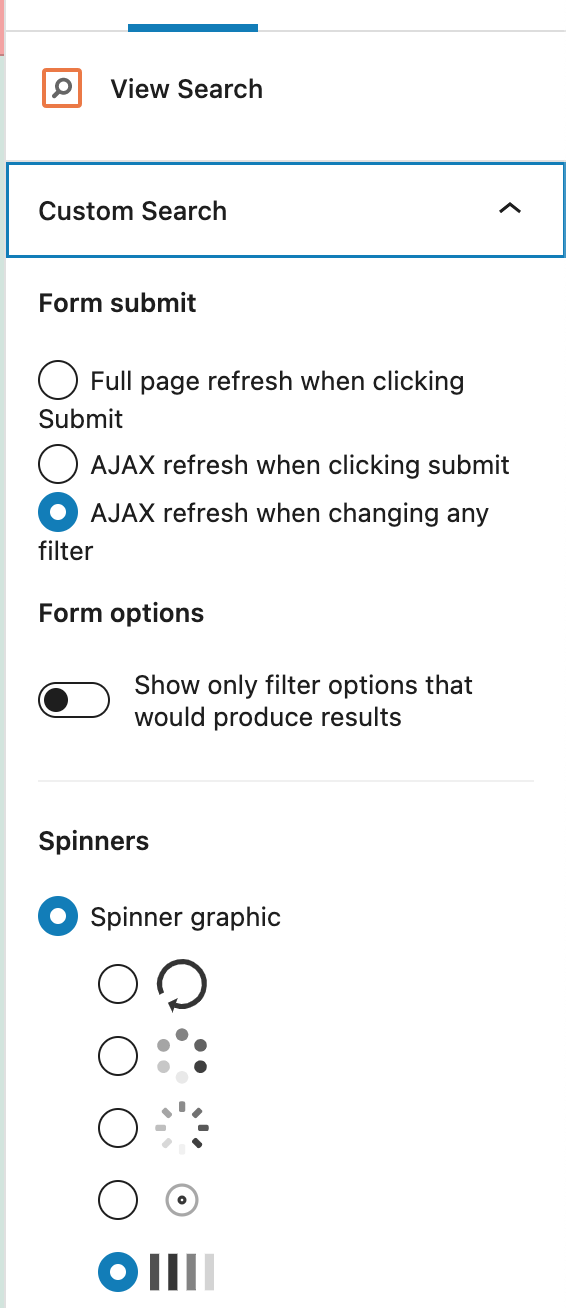Select the circular arrow spinner graphic
The image size is (566, 1308).
182,985
